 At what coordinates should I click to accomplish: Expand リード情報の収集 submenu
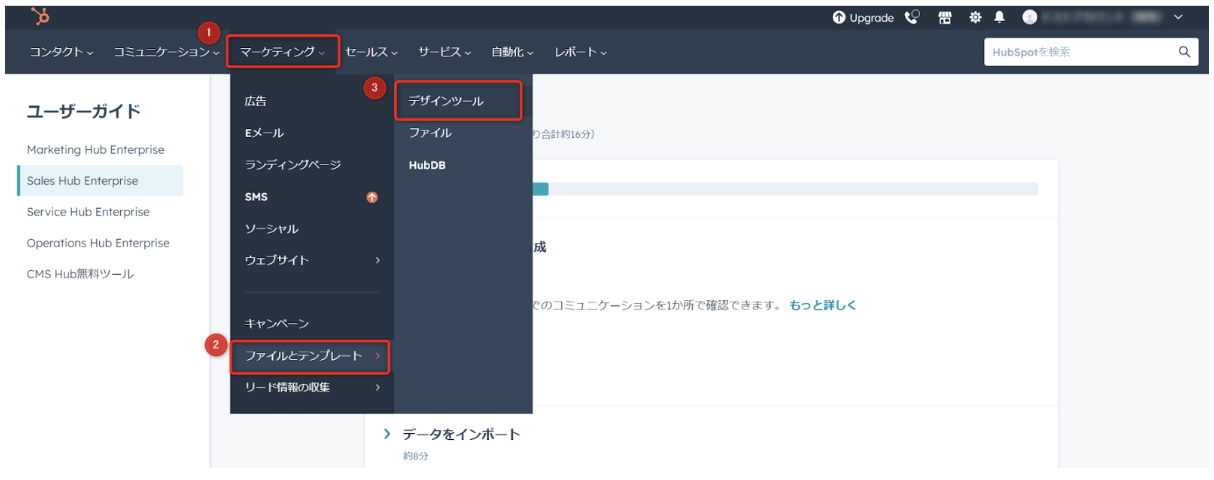pyautogui.click(x=312, y=387)
